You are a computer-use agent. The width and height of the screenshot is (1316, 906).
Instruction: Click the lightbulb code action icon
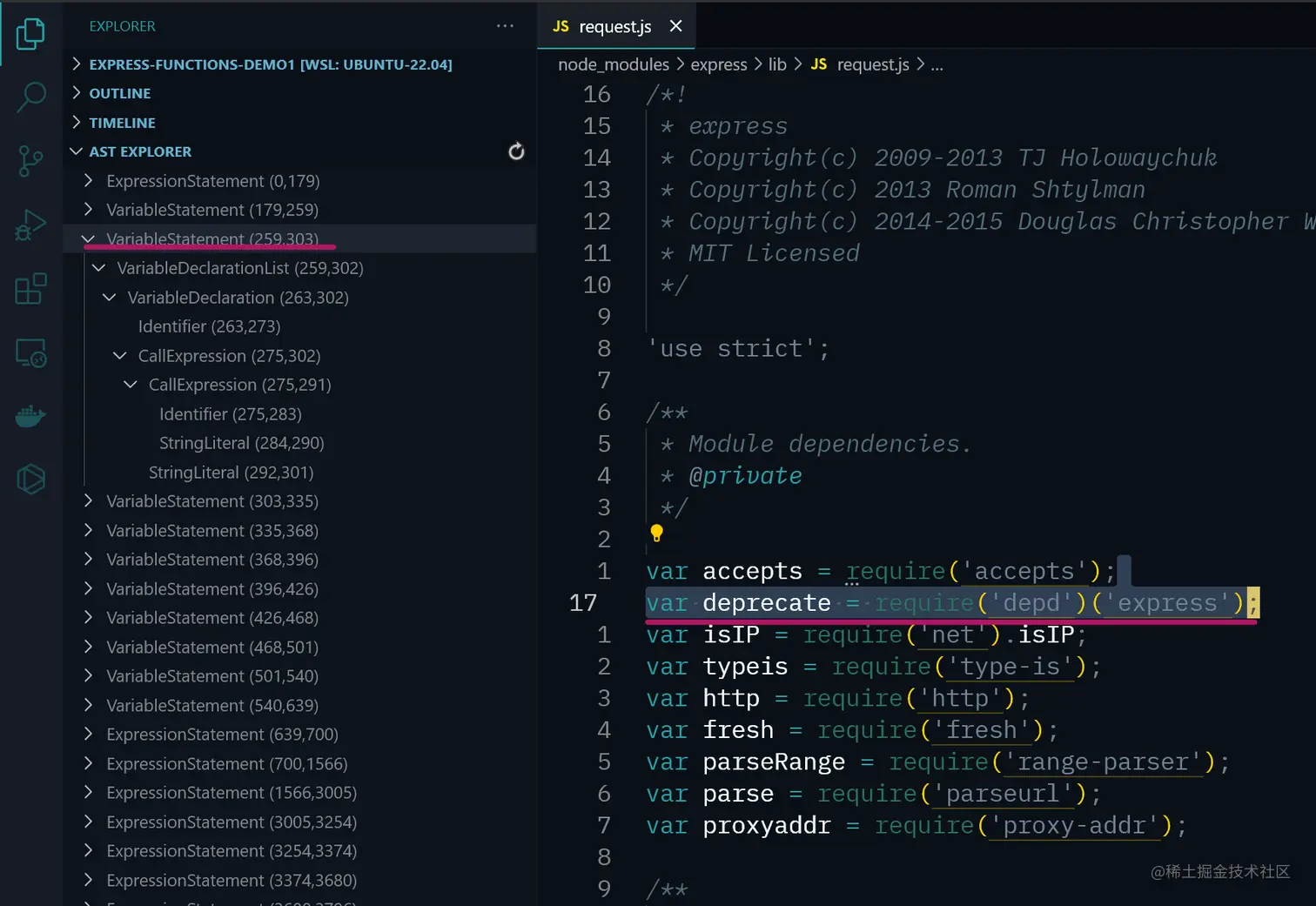tap(657, 533)
